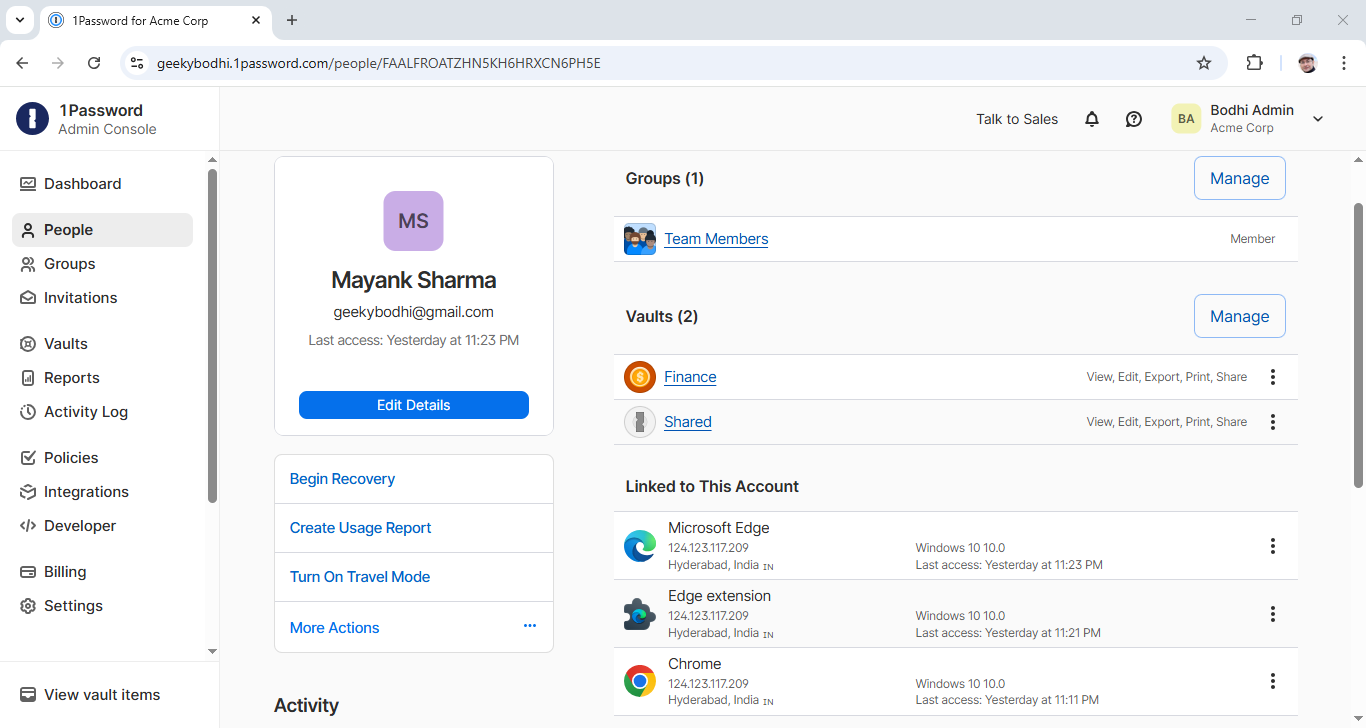The image size is (1366, 728).
Task: Click the Team Members group icon
Action: [x=640, y=239]
